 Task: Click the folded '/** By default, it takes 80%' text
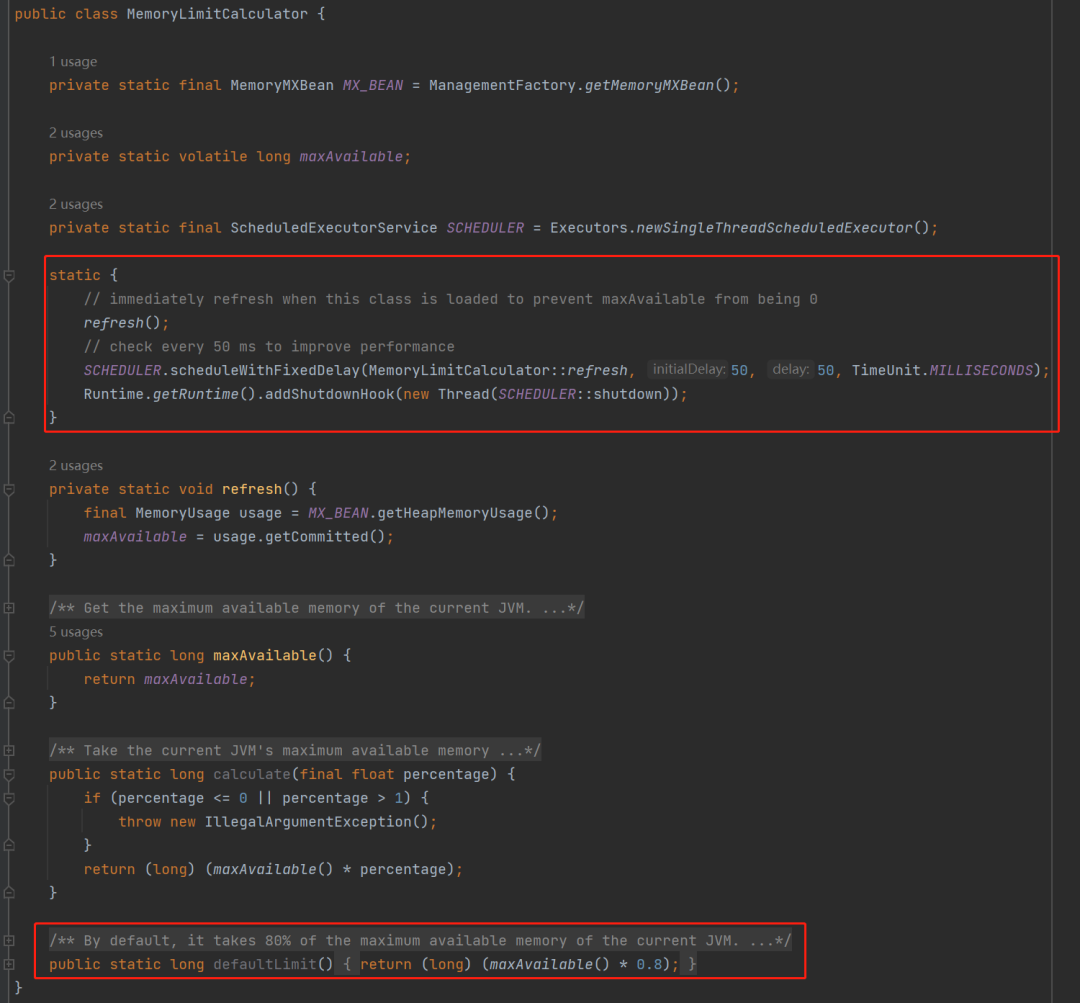[420, 940]
